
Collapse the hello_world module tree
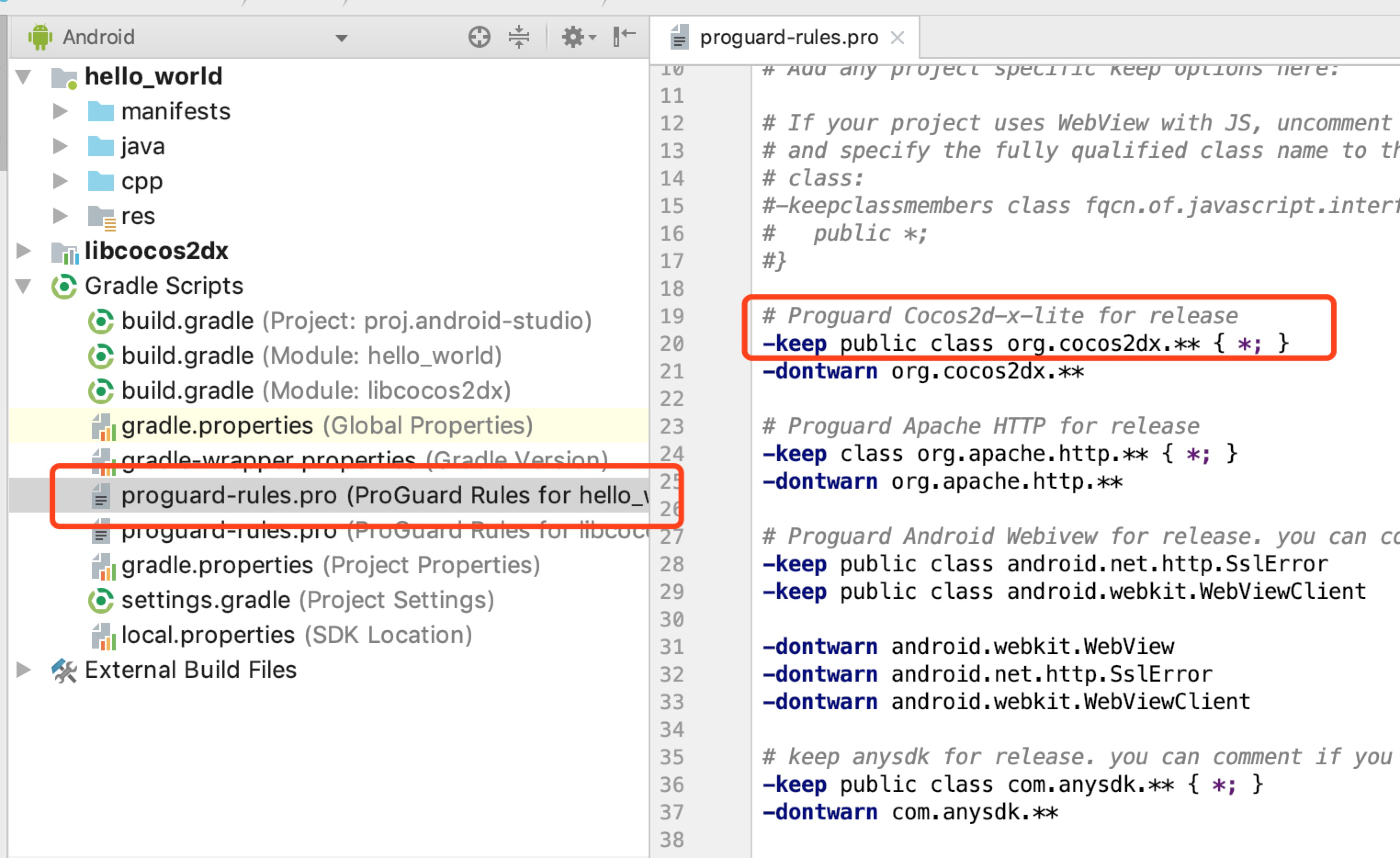23,77
